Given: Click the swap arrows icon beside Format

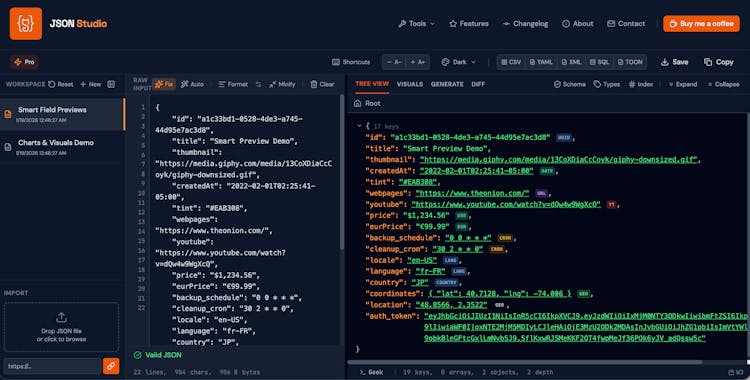Looking at the screenshot, I should 258,84.
